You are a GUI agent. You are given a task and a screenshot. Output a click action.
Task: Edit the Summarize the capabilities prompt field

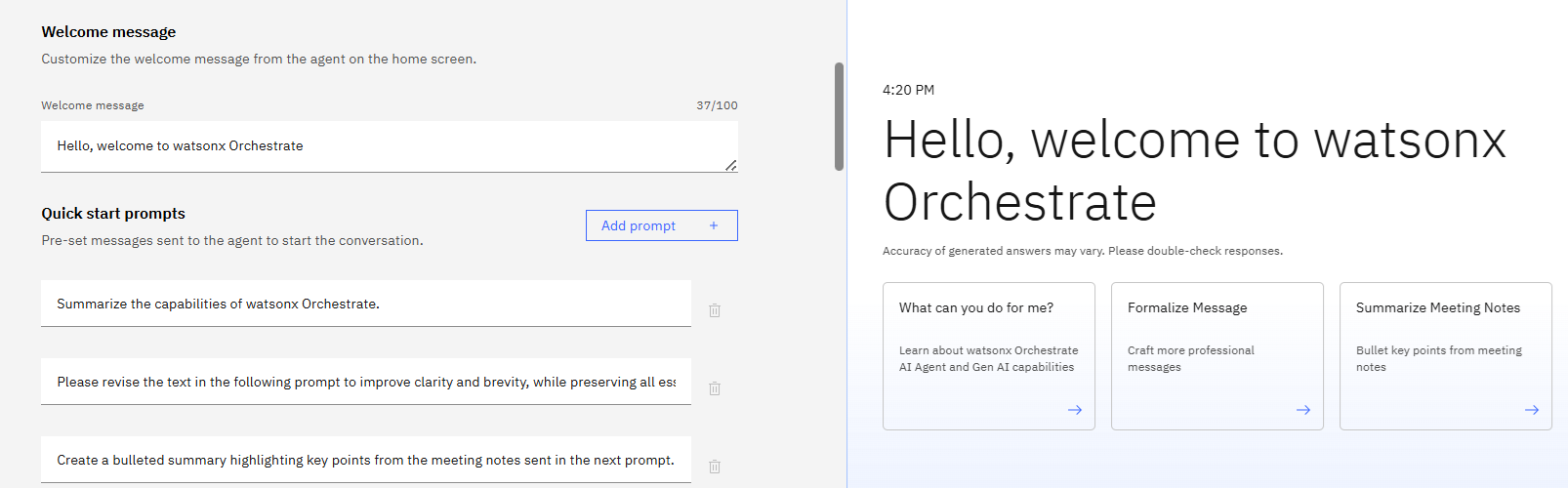365,304
